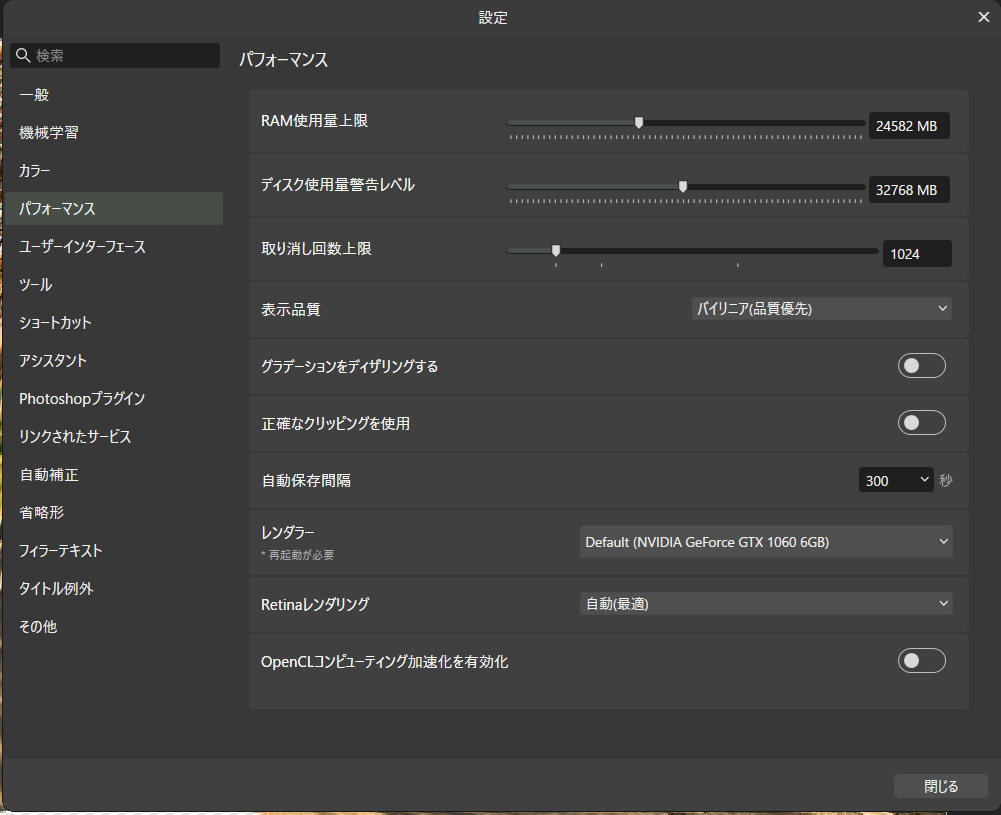
Task: Open the 表示品質 dropdown
Action: [820, 309]
